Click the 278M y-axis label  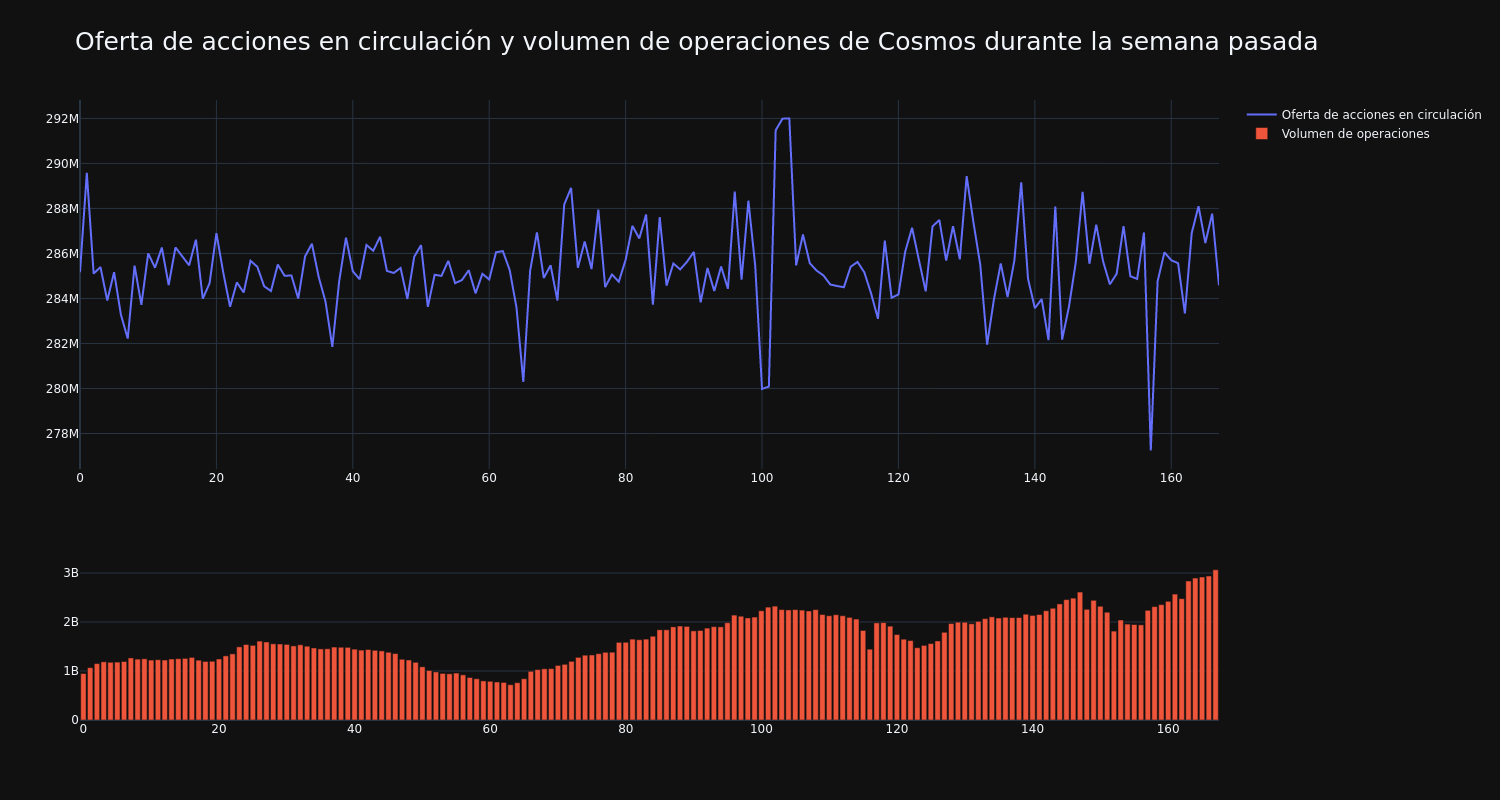pyautogui.click(x=62, y=434)
